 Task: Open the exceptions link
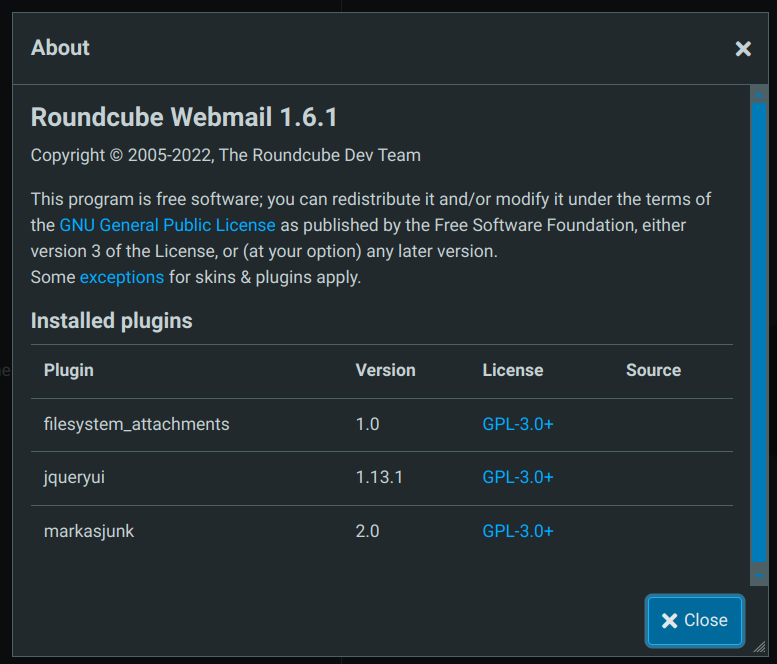point(122,277)
